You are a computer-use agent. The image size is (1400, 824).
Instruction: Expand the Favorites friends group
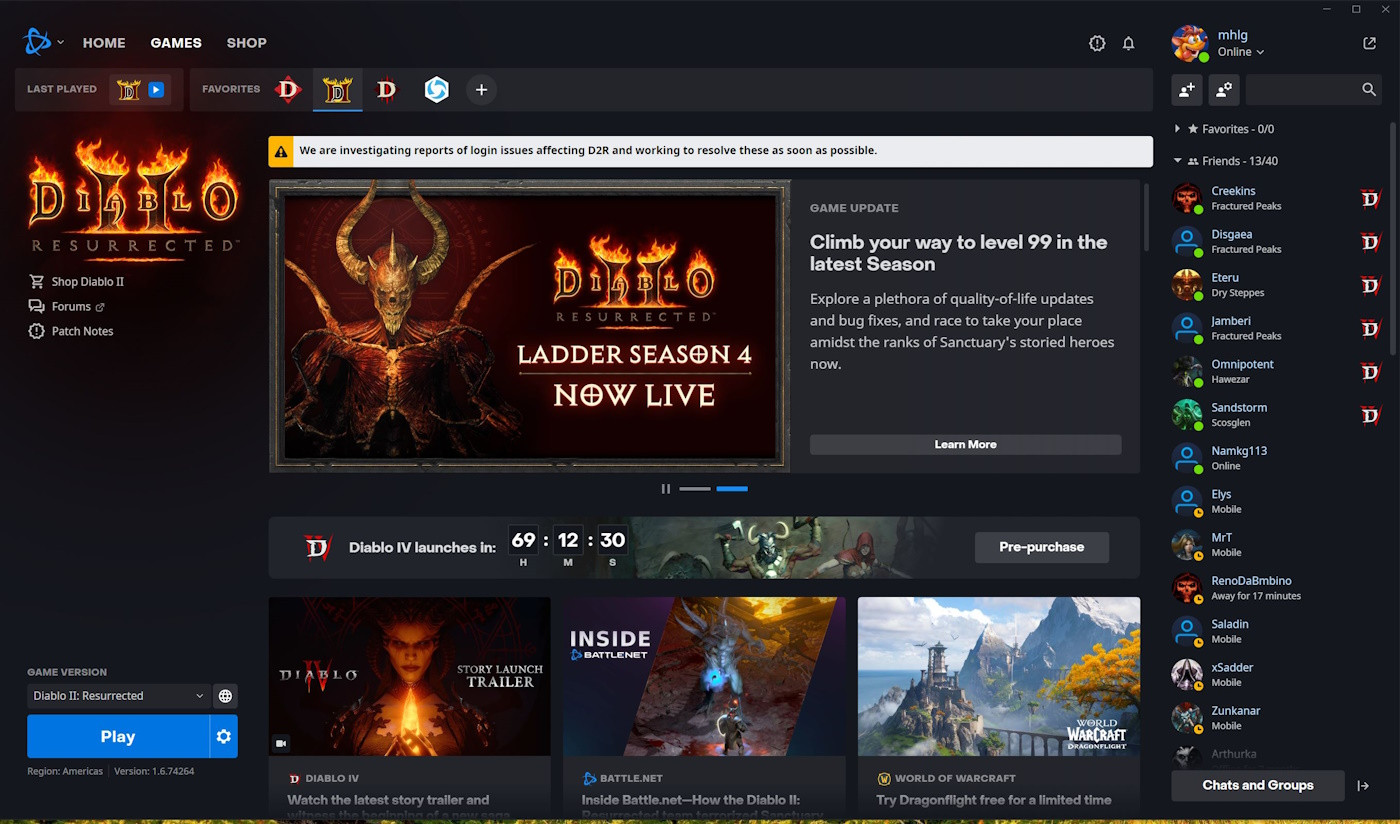pos(1178,129)
